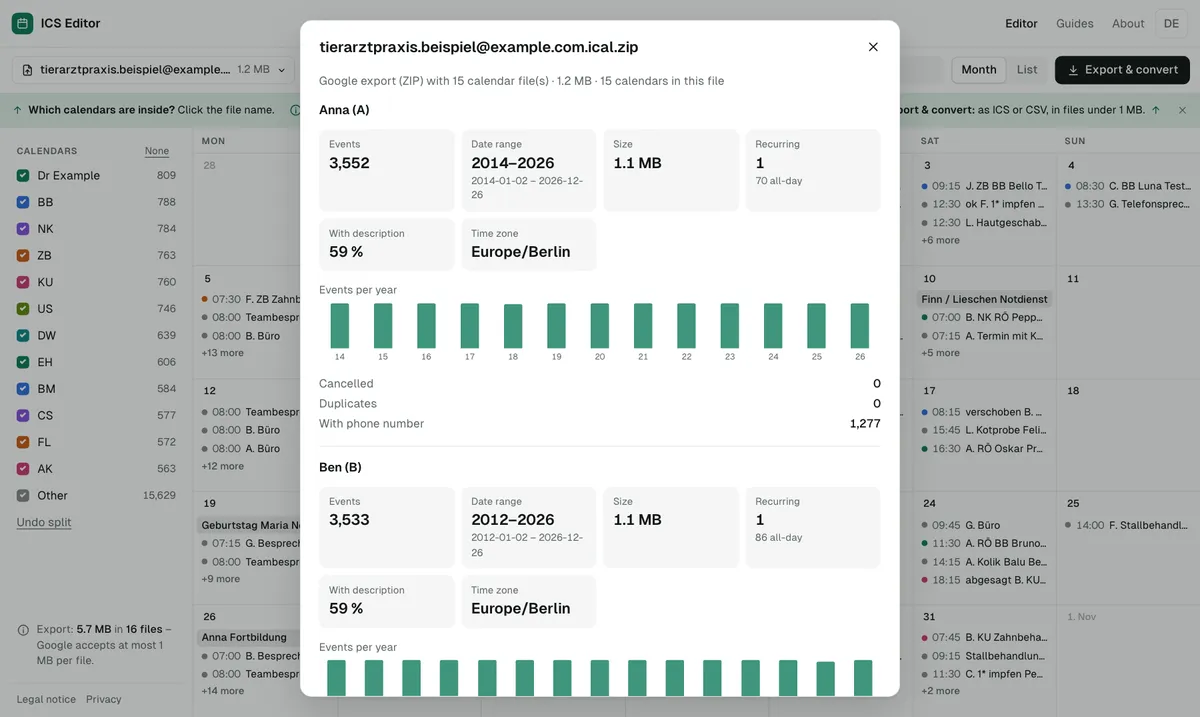Open the 16:30 A. RÖ Oskar event
This screenshot has height=717, width=1200.
pyautogui.click(x=984, y=449)
